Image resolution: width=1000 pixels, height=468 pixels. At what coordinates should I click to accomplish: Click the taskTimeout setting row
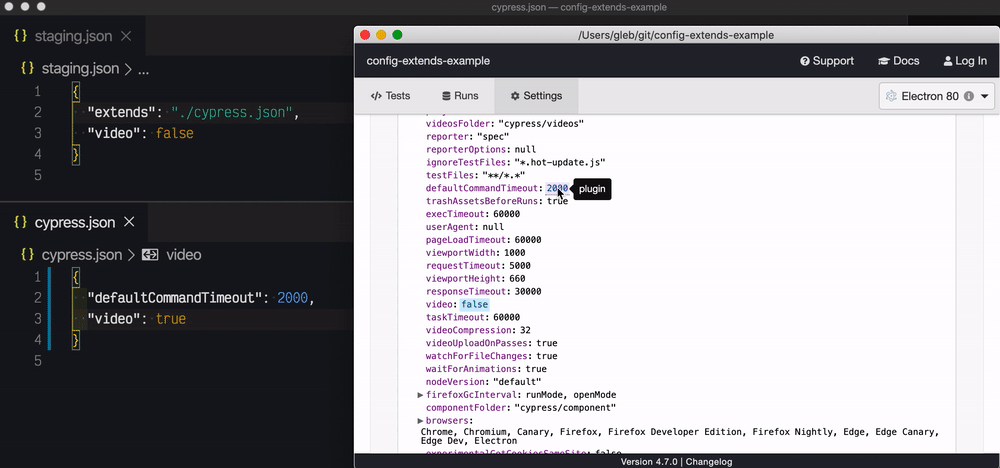click(x=473, y=317)
